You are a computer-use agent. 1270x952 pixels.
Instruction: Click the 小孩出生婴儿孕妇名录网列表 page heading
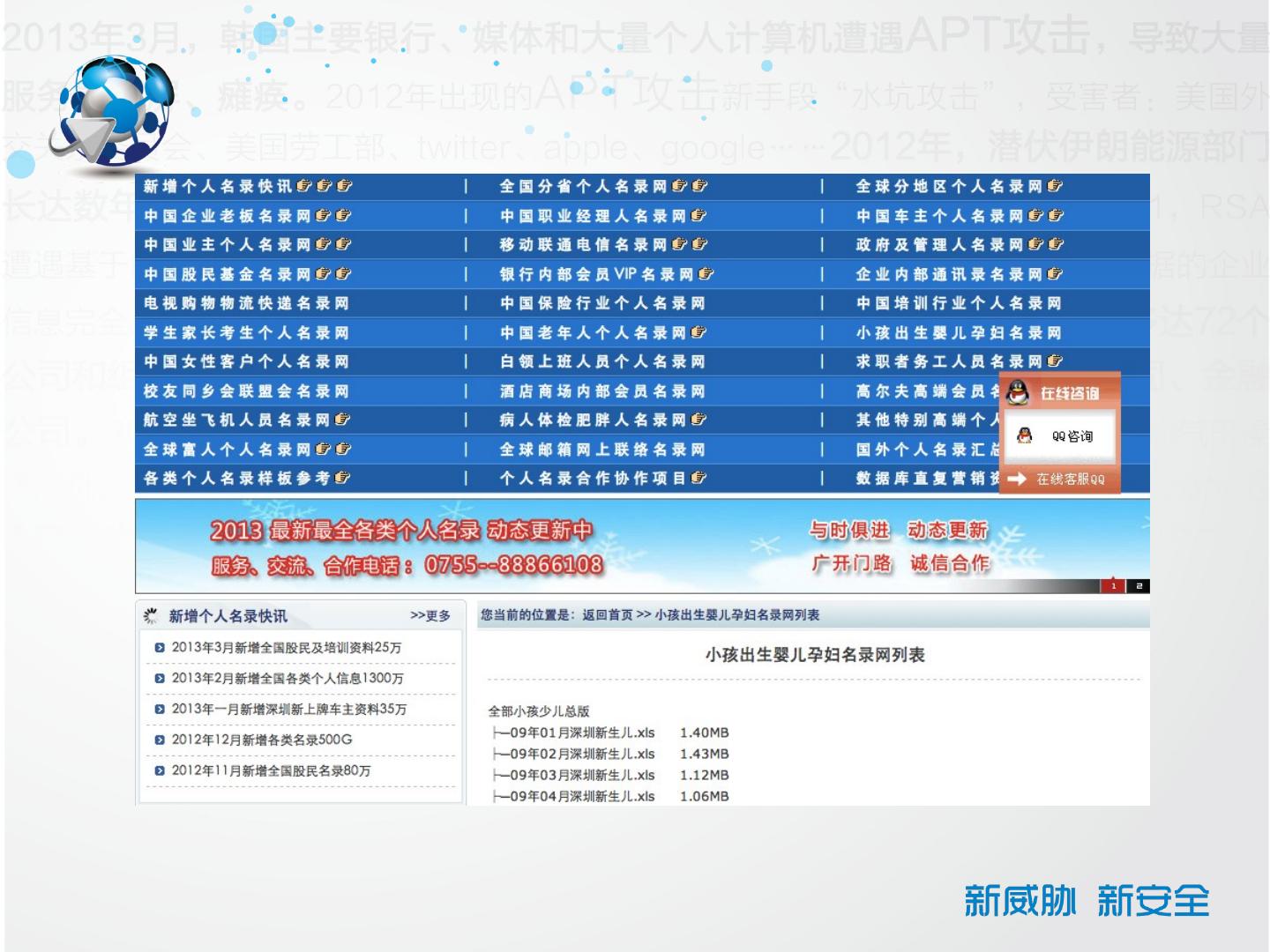pyautogui.click(x=815, y=655)
